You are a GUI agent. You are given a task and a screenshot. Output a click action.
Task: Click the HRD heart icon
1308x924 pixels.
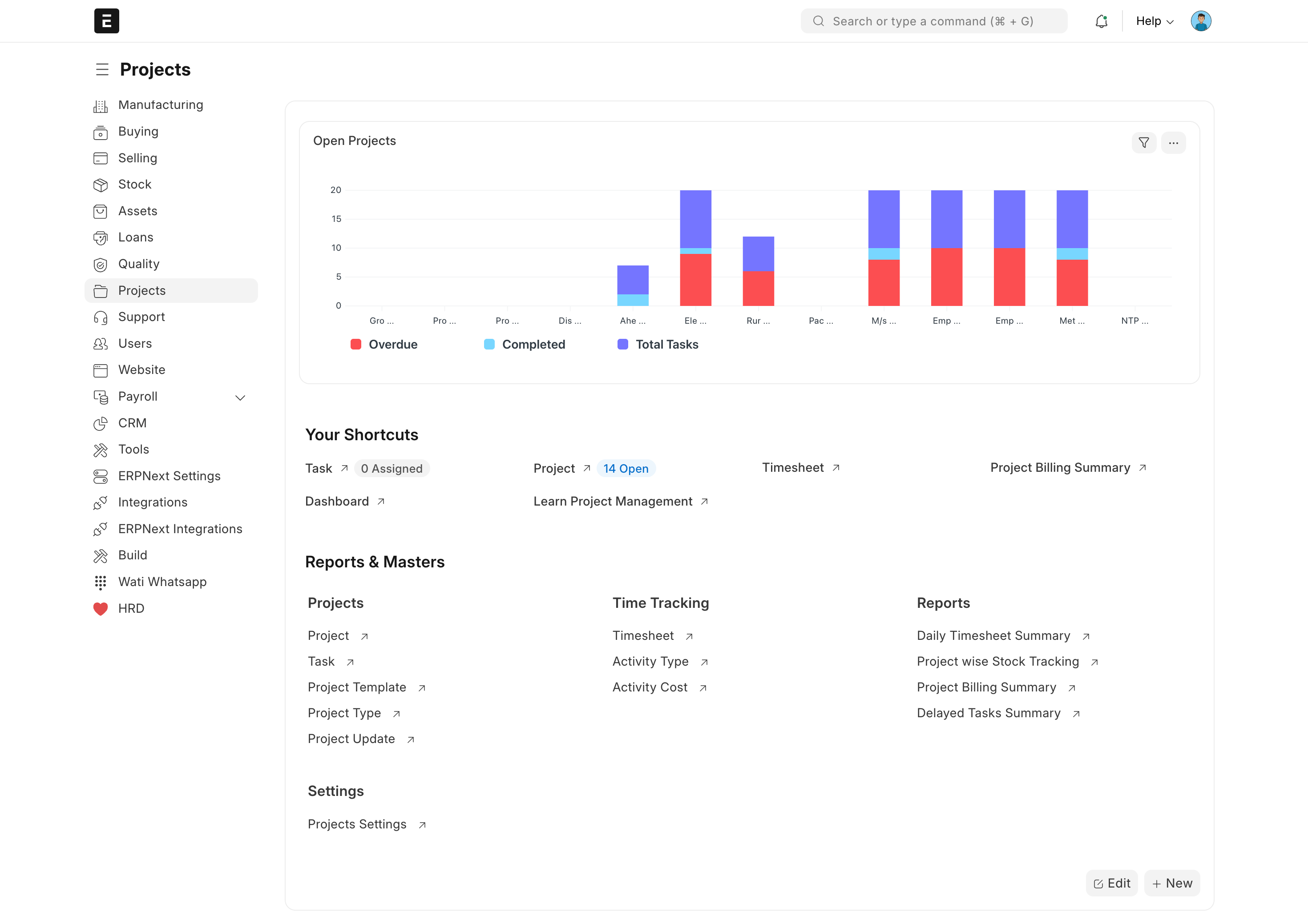100,609
